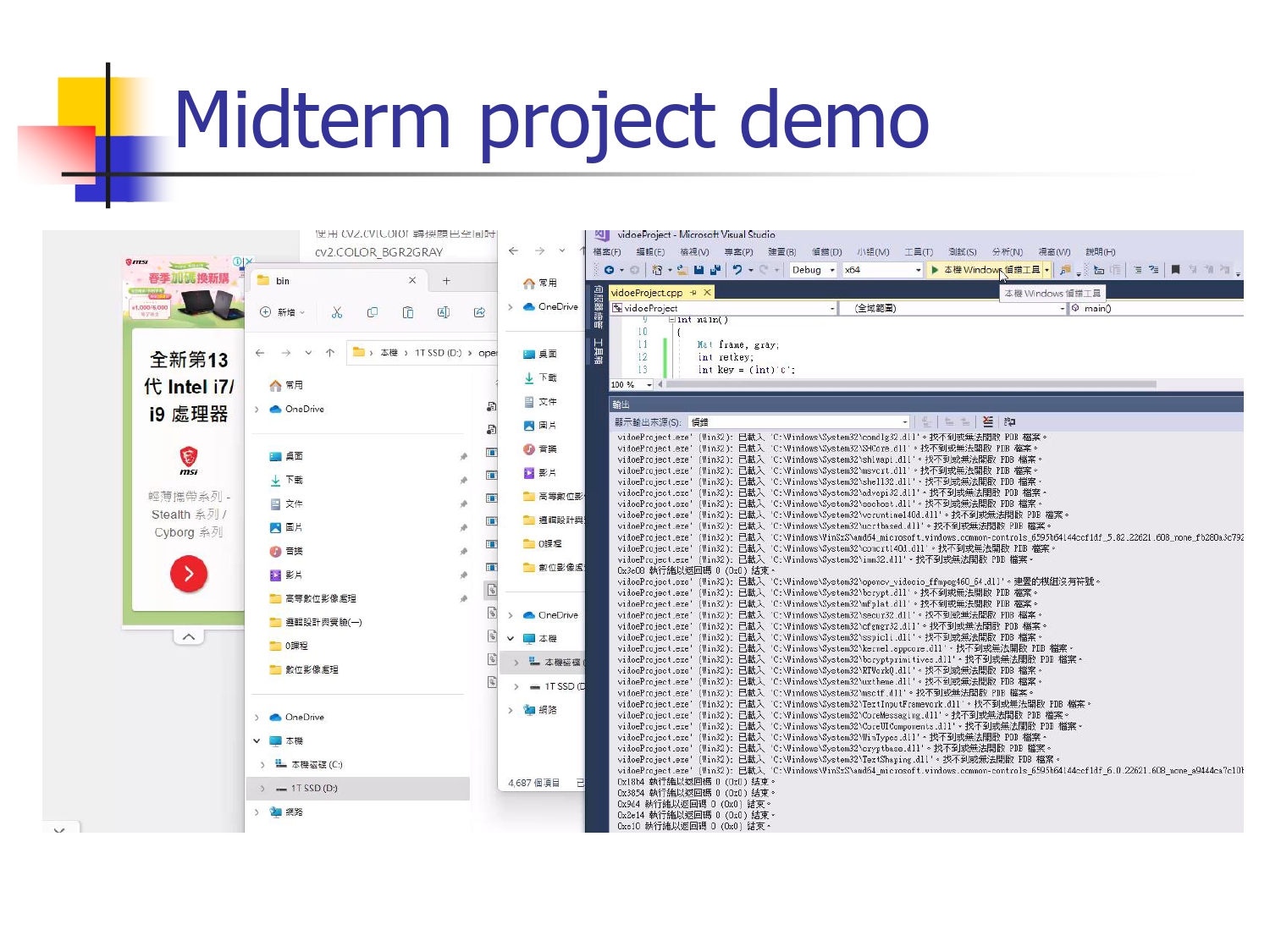Click the Save All icon in Visual Studio
This screenshot has width=1270, height=952.
click(x=715, y=270)
